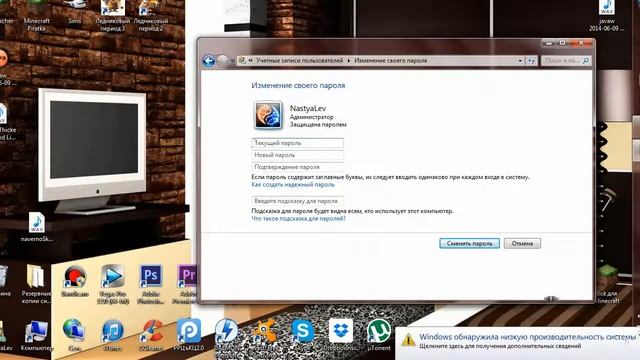The image size is (640, 360).
Task: Open the recent pages dropdown beside the nav arrows
Action: (232, 61)
